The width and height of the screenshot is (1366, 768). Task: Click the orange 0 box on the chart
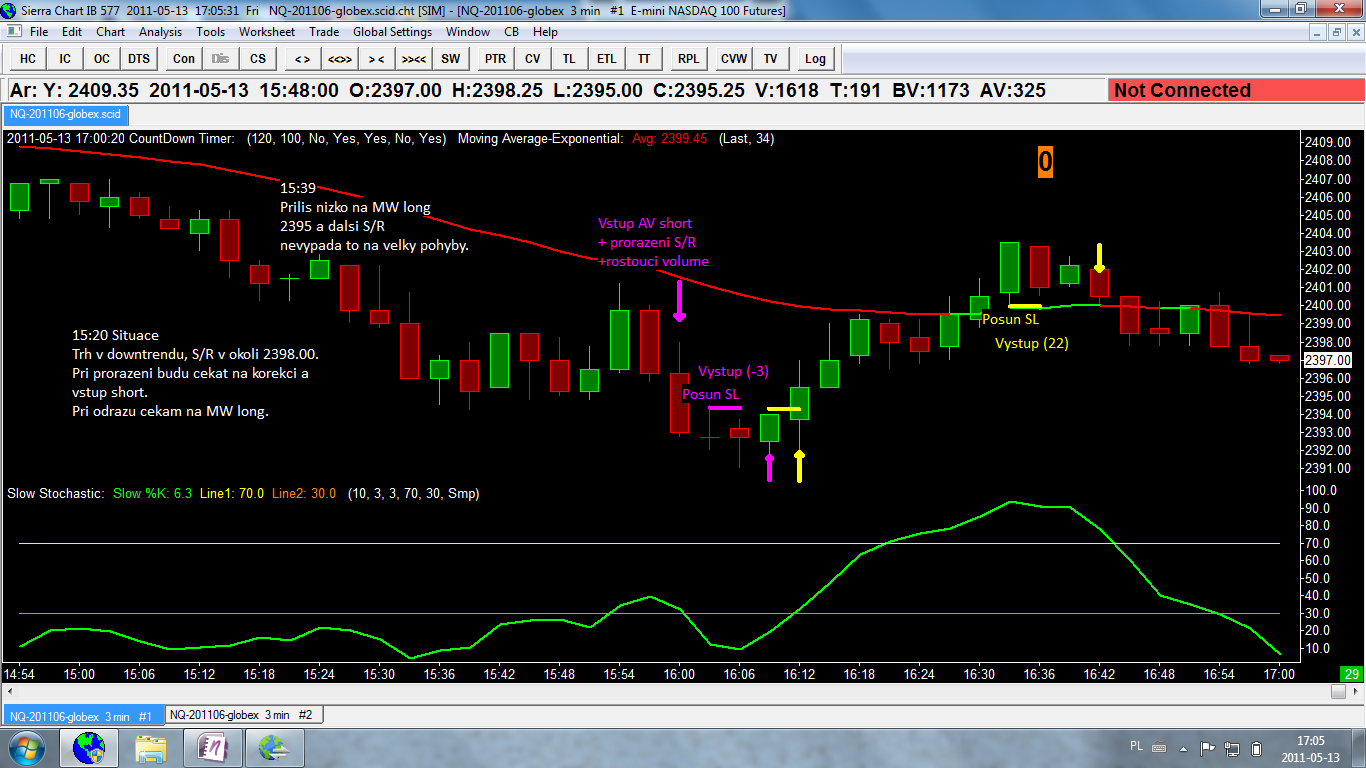[1045, 162]
